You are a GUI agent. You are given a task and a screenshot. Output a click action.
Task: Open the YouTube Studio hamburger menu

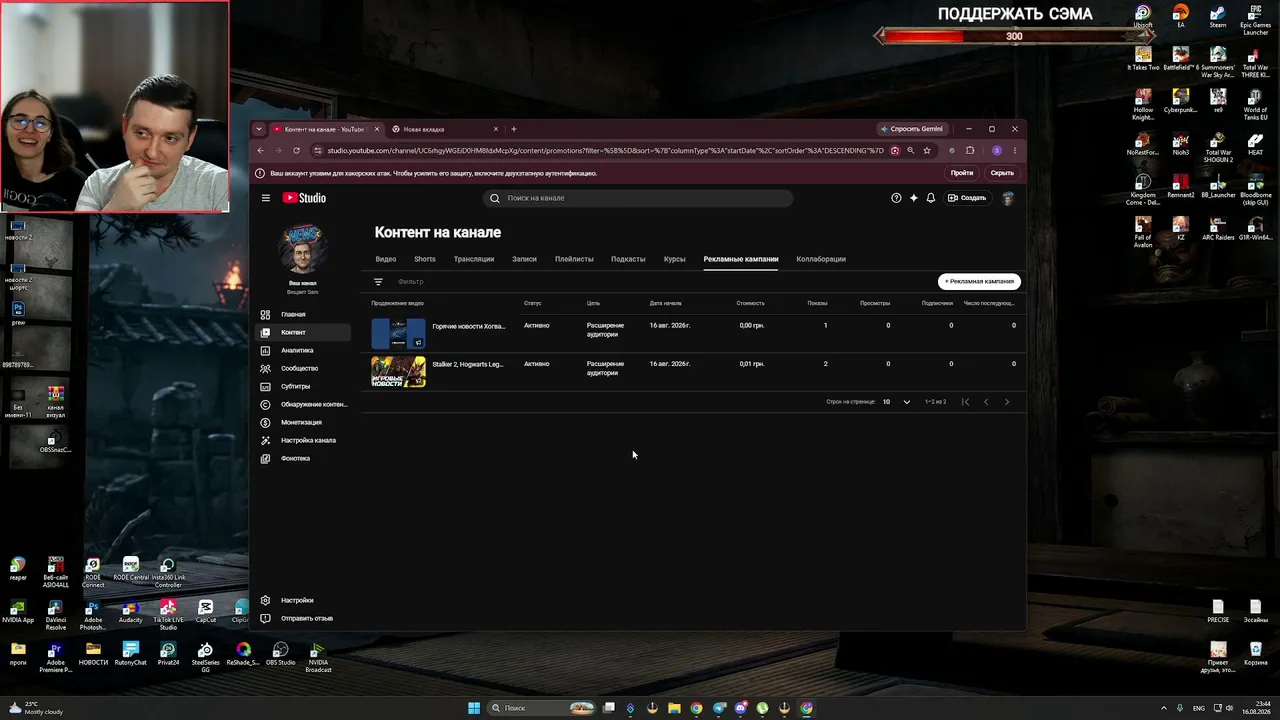[x=266, y=198]
